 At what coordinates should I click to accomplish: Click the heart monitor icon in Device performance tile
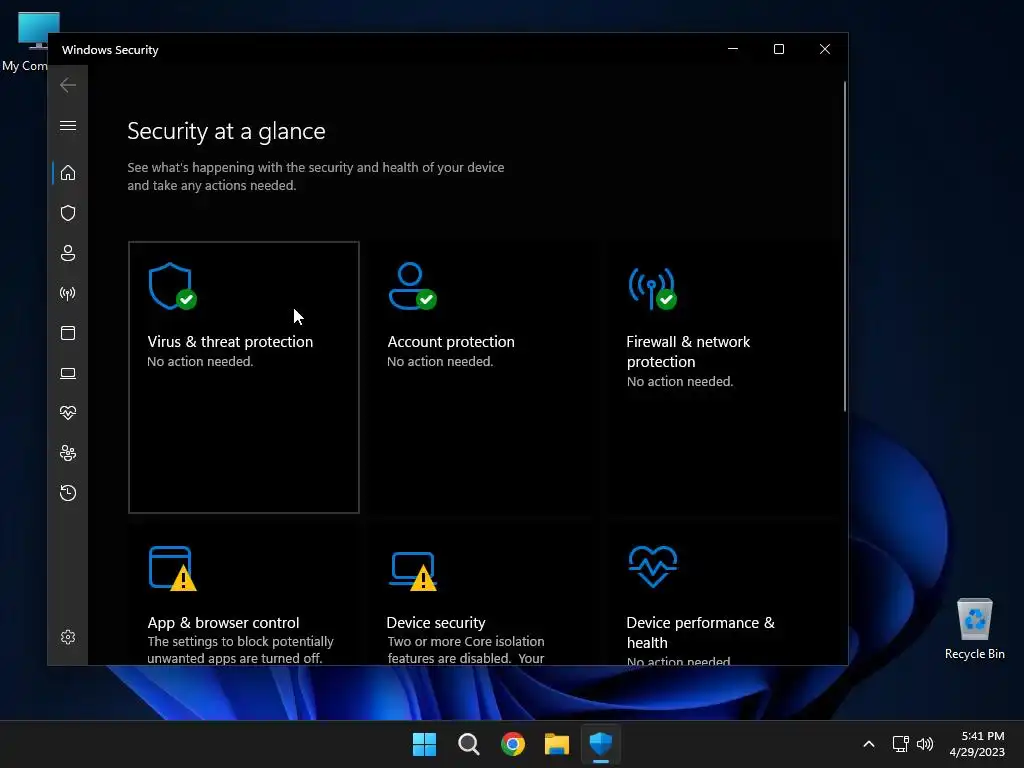coord(653,566)
